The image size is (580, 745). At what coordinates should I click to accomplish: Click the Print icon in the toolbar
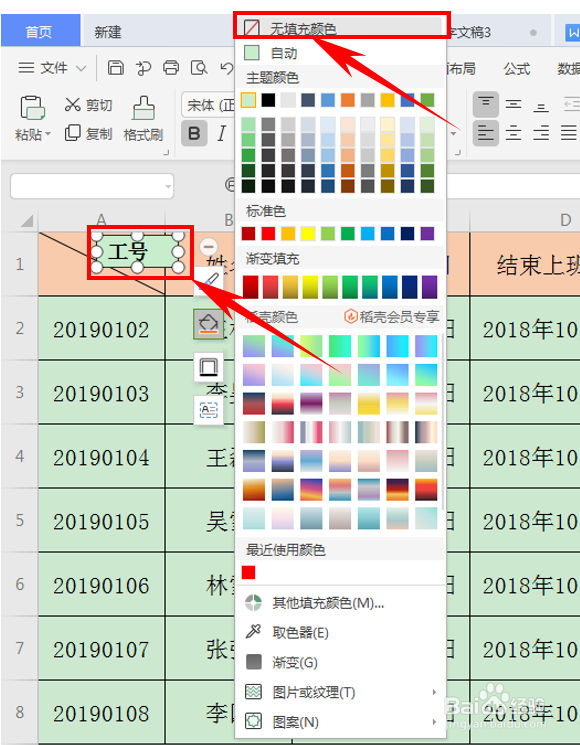(171, 68)
